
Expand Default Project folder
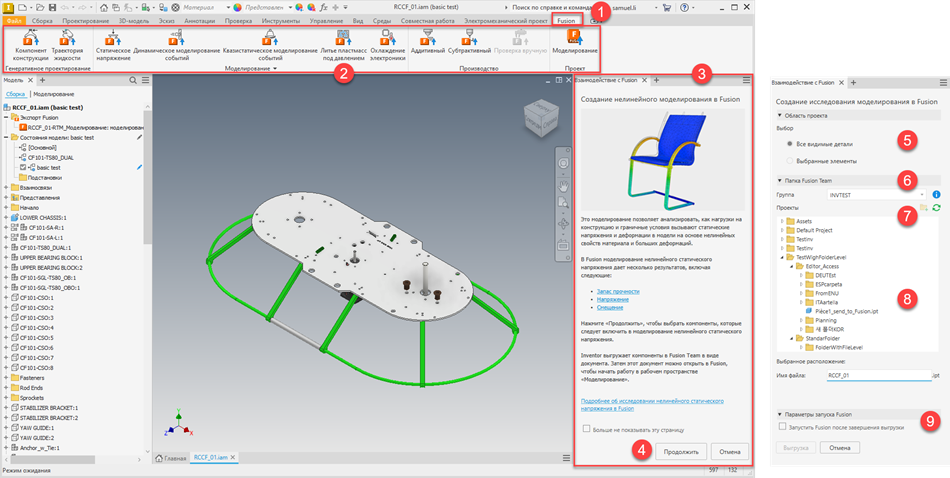coord(782,230)
